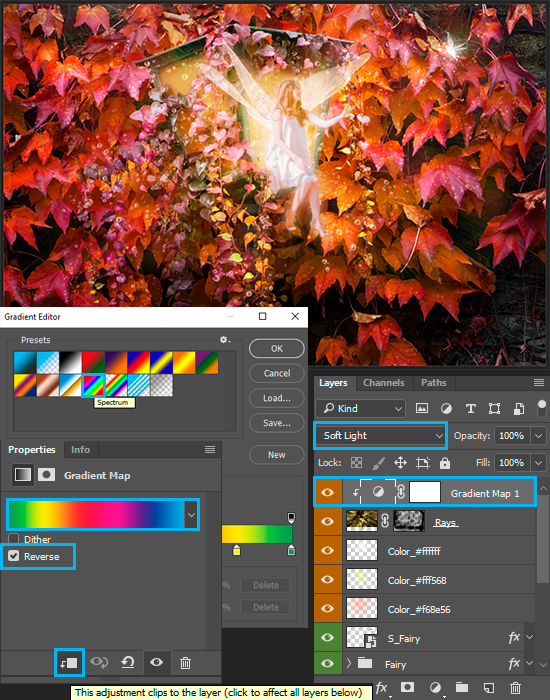Switch to the Channels tab
This screenshot has width=550, height=700.
(383, 383)
